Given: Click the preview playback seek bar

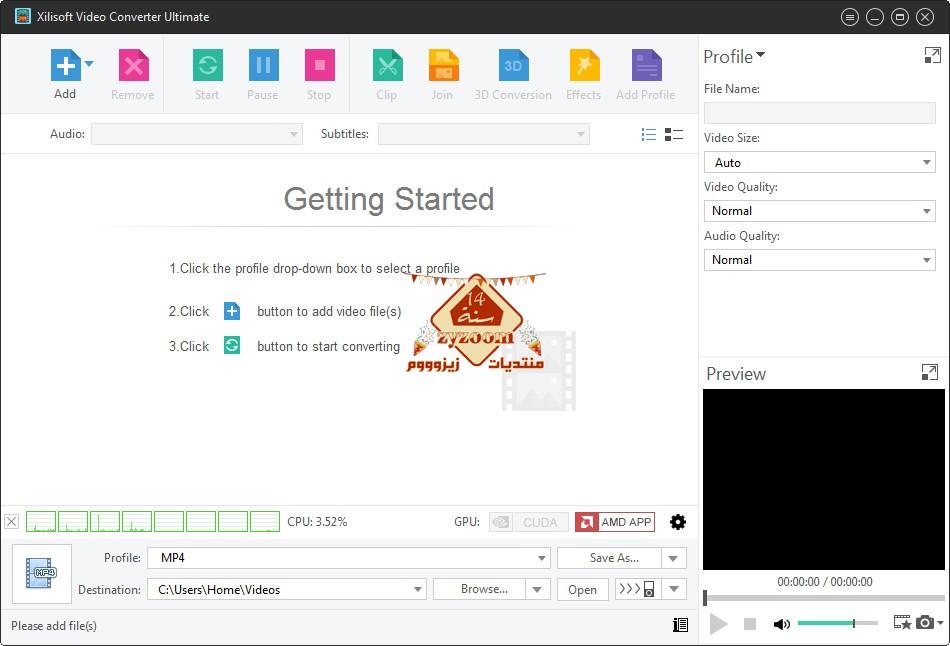Looking at the screenshot, I should point(824,598).
